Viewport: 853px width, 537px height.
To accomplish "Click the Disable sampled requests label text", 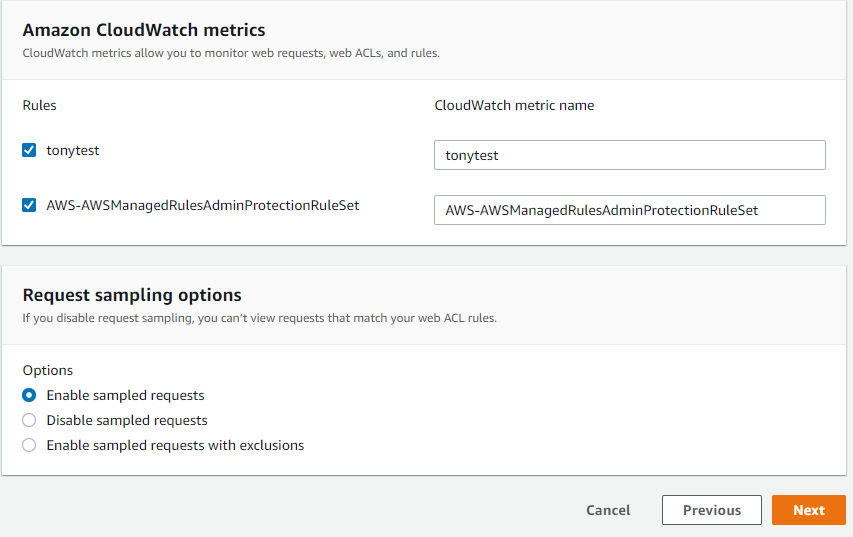I will click(127, 420).
